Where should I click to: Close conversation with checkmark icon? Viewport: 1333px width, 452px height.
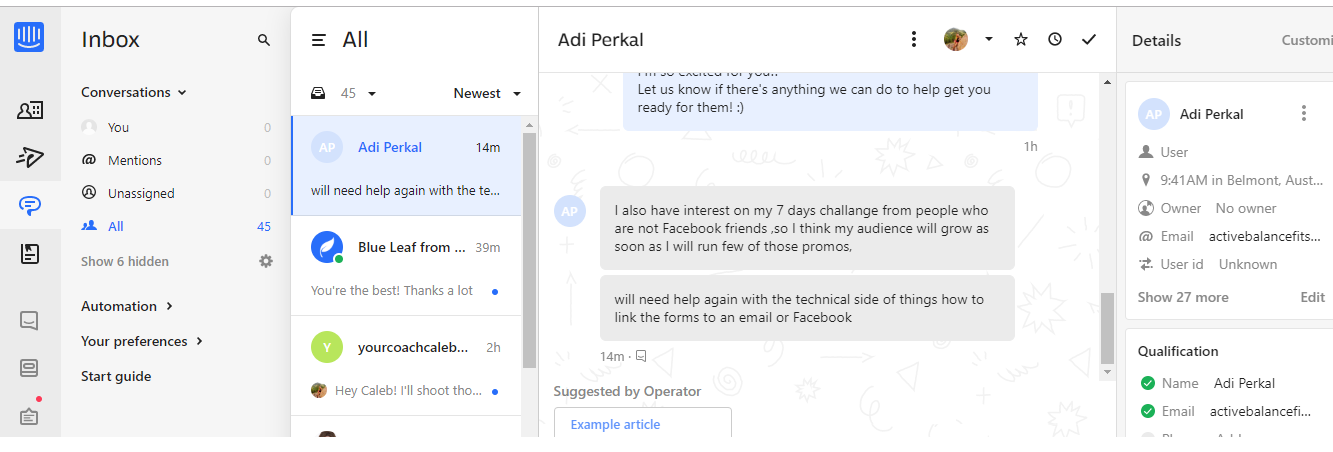click(1089, 39)
